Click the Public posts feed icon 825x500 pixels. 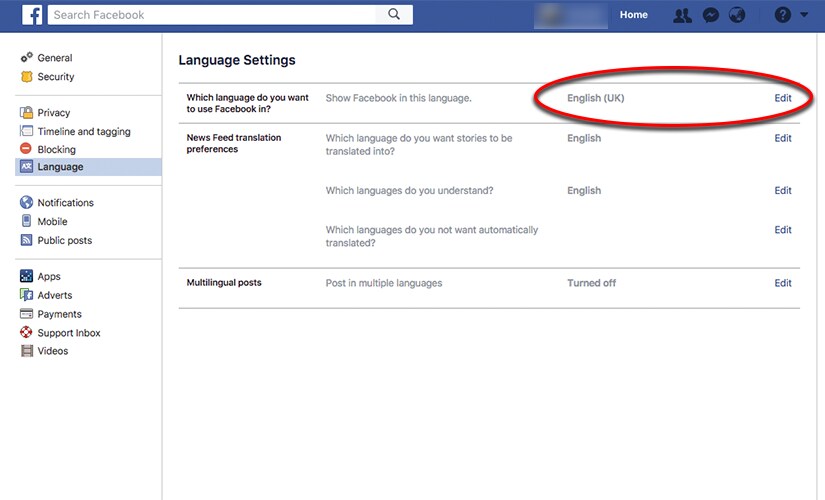(26, 240)
